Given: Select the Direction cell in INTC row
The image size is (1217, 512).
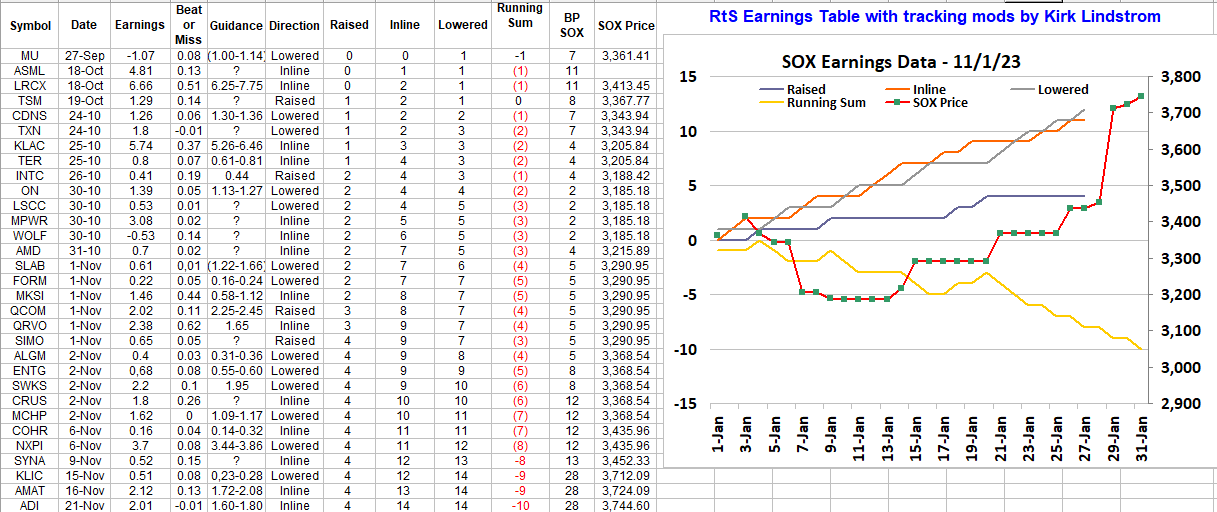Looking at the screenshot, I should [295, 176].
